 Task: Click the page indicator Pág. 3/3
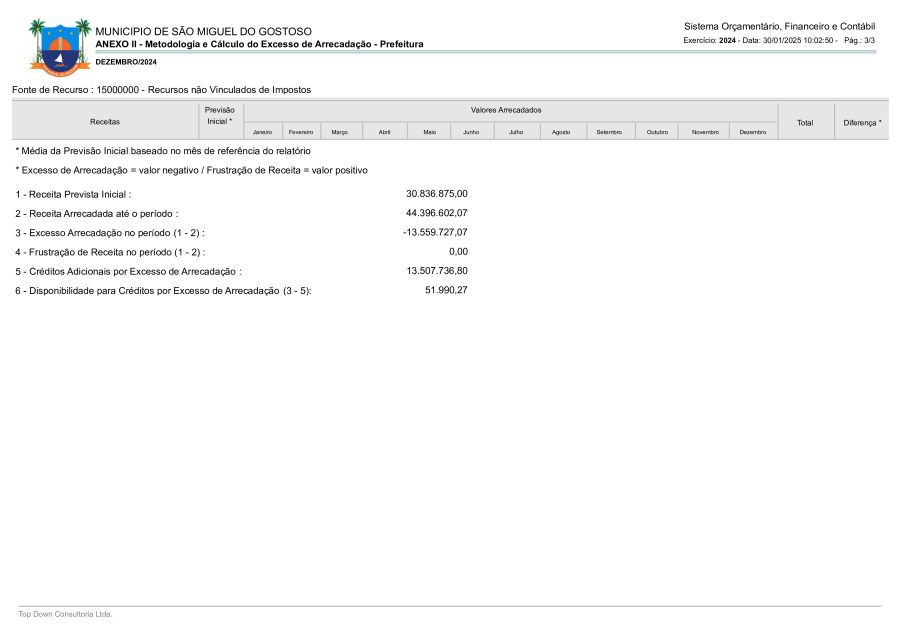click(x=860, y=40)
